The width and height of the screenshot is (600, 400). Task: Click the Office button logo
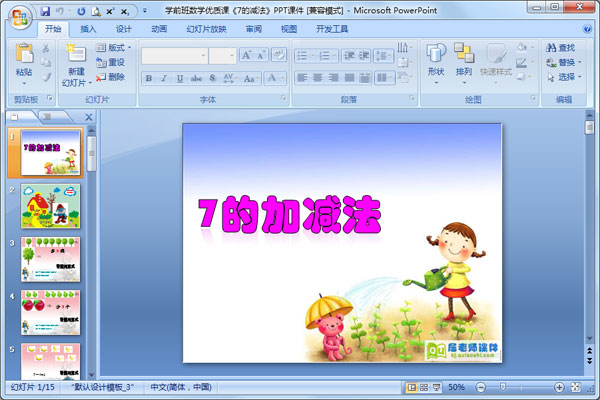[x=20, y=17]
